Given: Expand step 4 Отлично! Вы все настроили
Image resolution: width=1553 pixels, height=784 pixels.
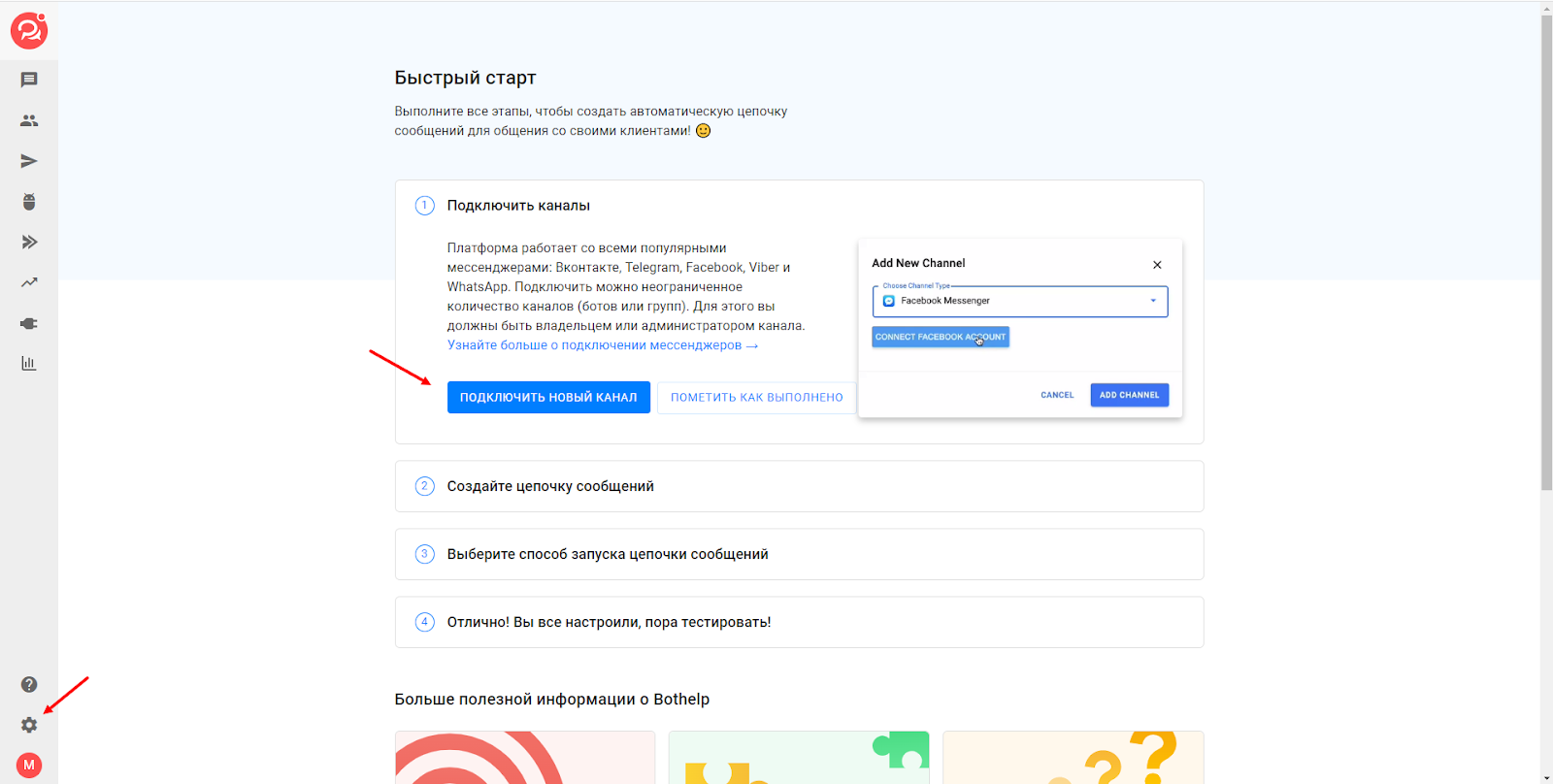Looking at the screenshot, I should 609,622.
